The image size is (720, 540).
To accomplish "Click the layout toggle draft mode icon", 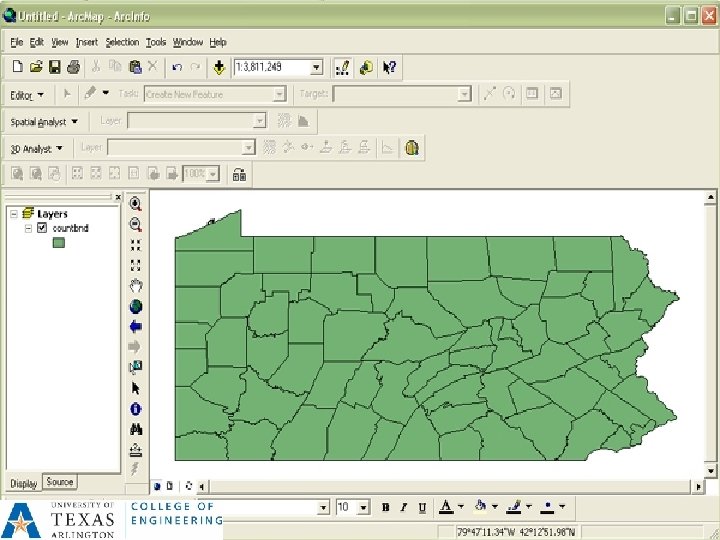I will [x=239, y=174].
